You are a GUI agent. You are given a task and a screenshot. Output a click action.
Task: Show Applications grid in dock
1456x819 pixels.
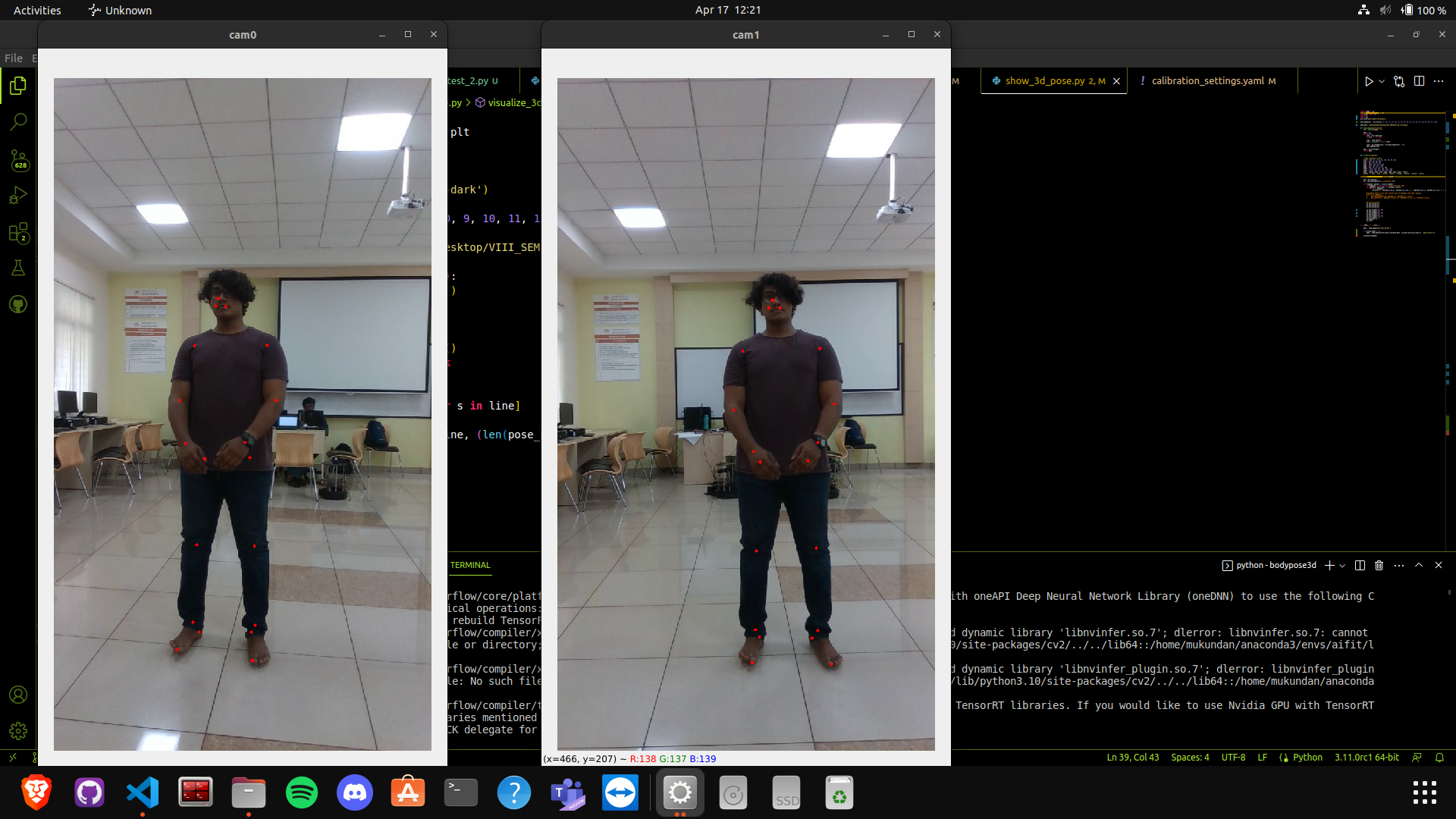point(1425,793)
